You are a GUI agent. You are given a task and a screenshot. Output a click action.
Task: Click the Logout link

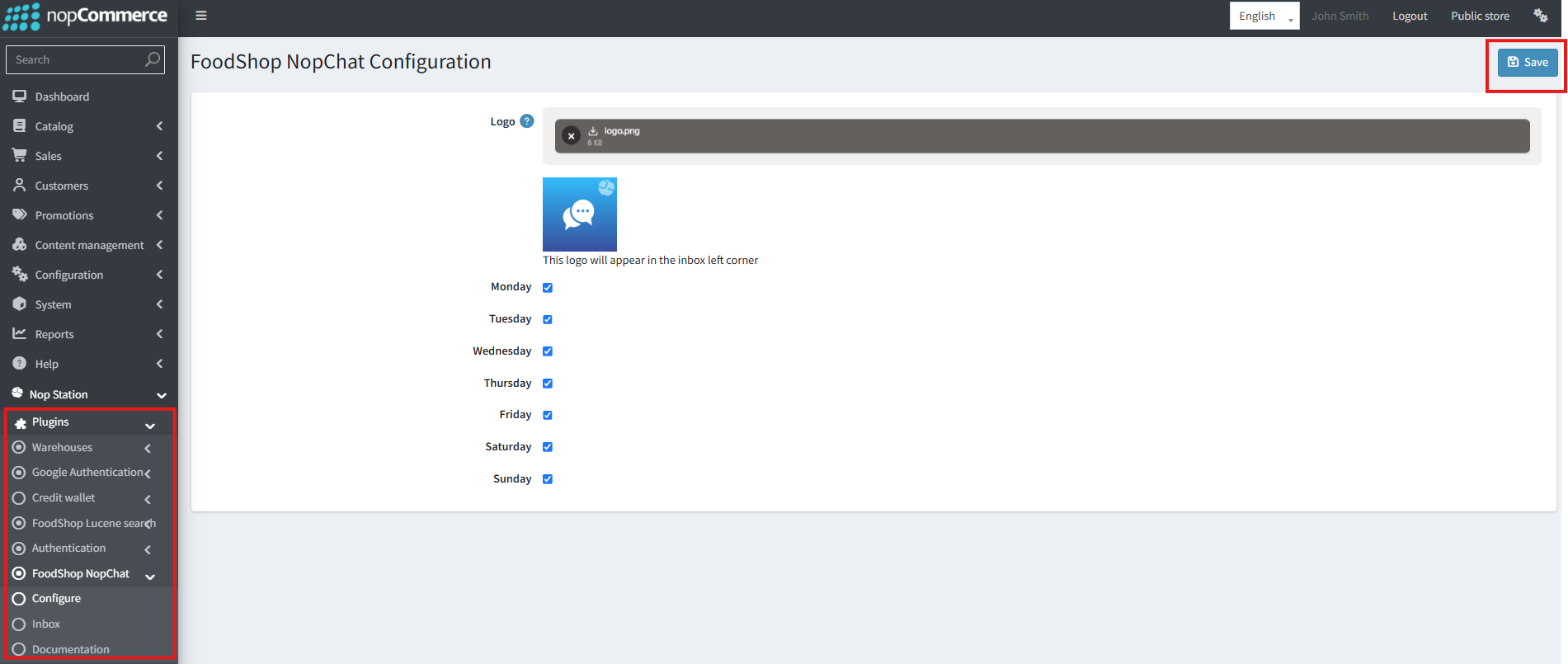(x=1410, y=16)
